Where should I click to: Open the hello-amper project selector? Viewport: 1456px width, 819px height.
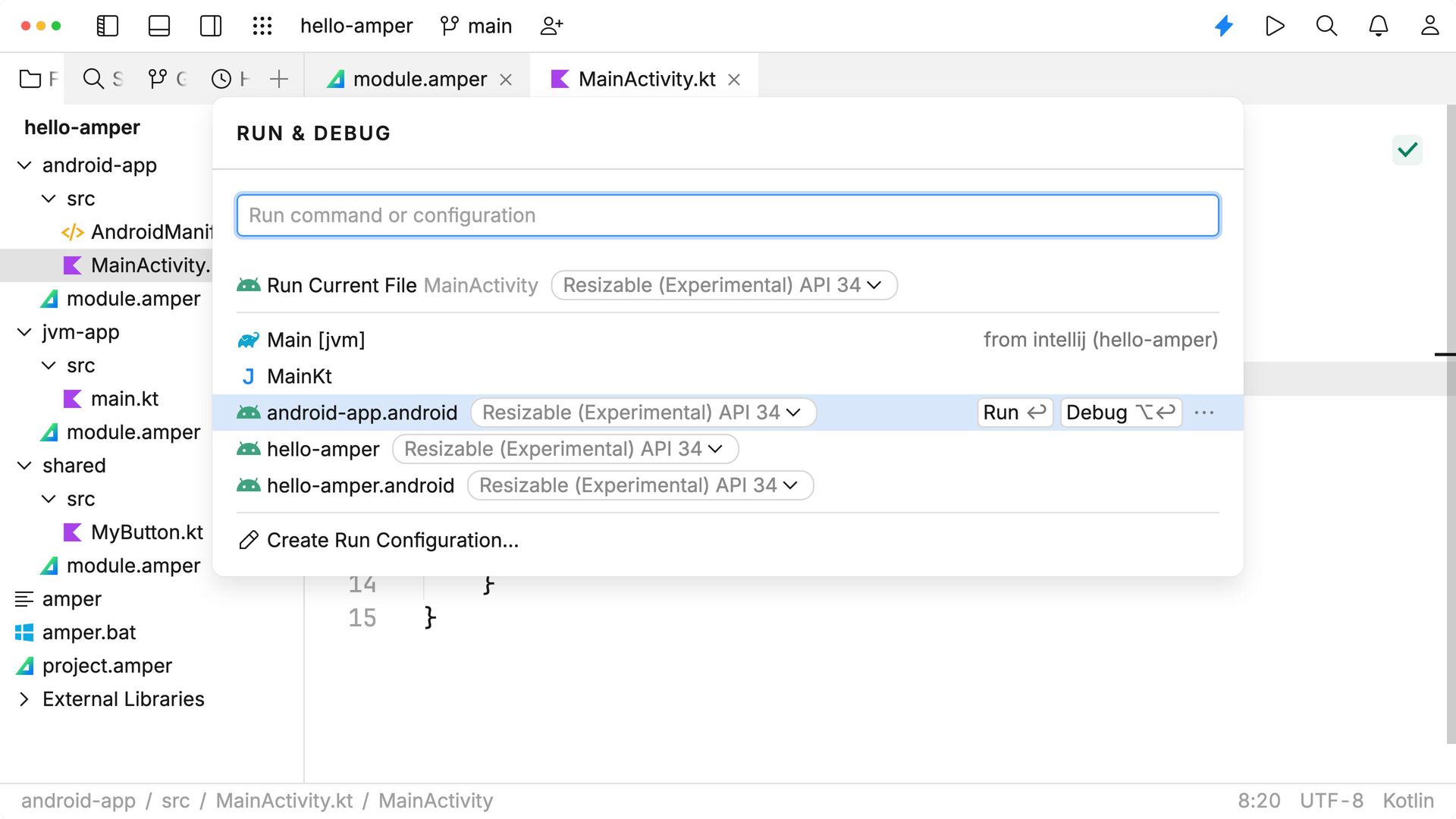coord(356,26)
